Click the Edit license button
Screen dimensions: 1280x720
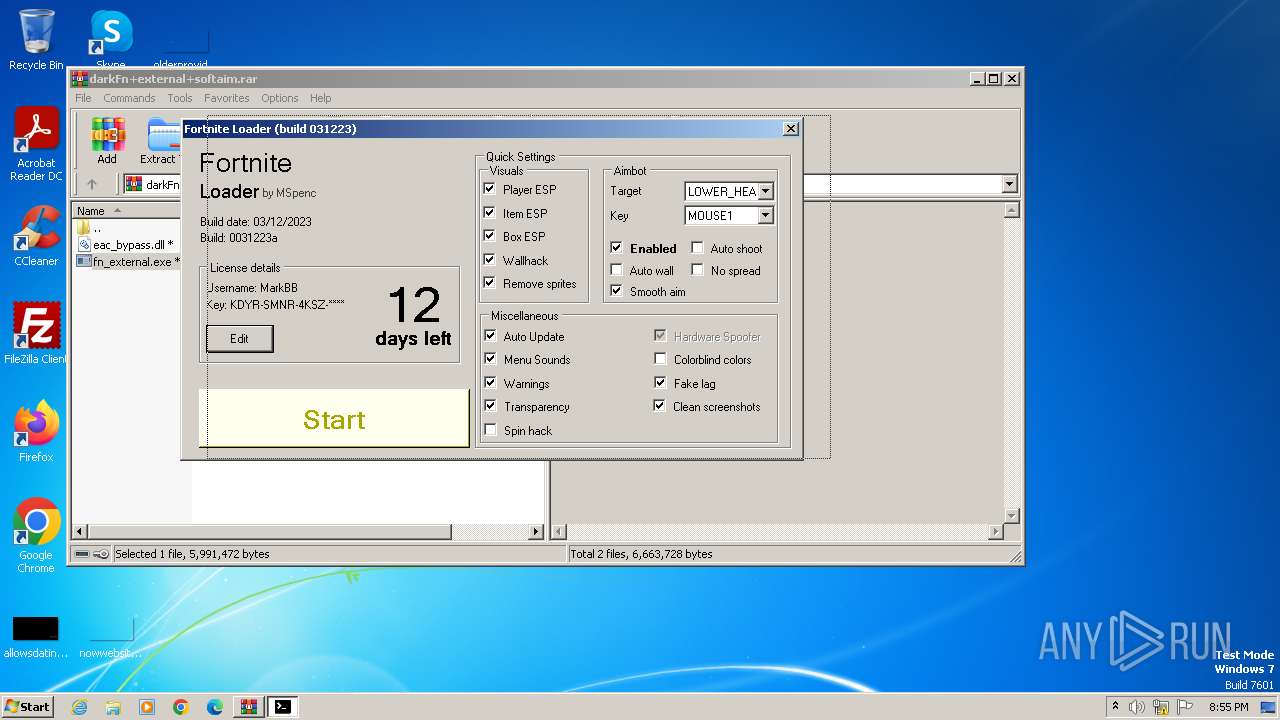click(239, 339)
